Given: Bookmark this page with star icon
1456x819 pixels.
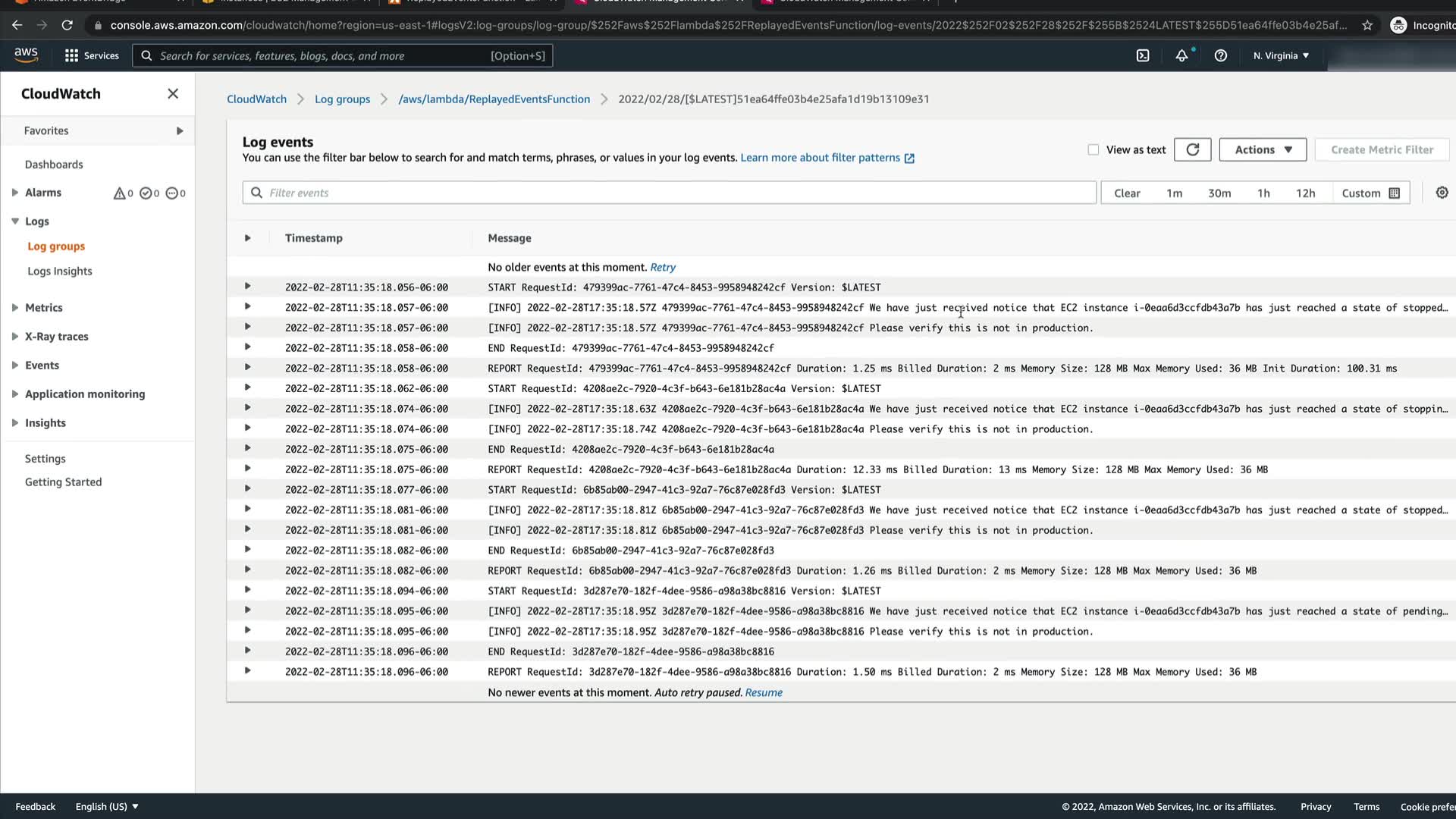Looking at the screenshot, I should click(1367, 25).
